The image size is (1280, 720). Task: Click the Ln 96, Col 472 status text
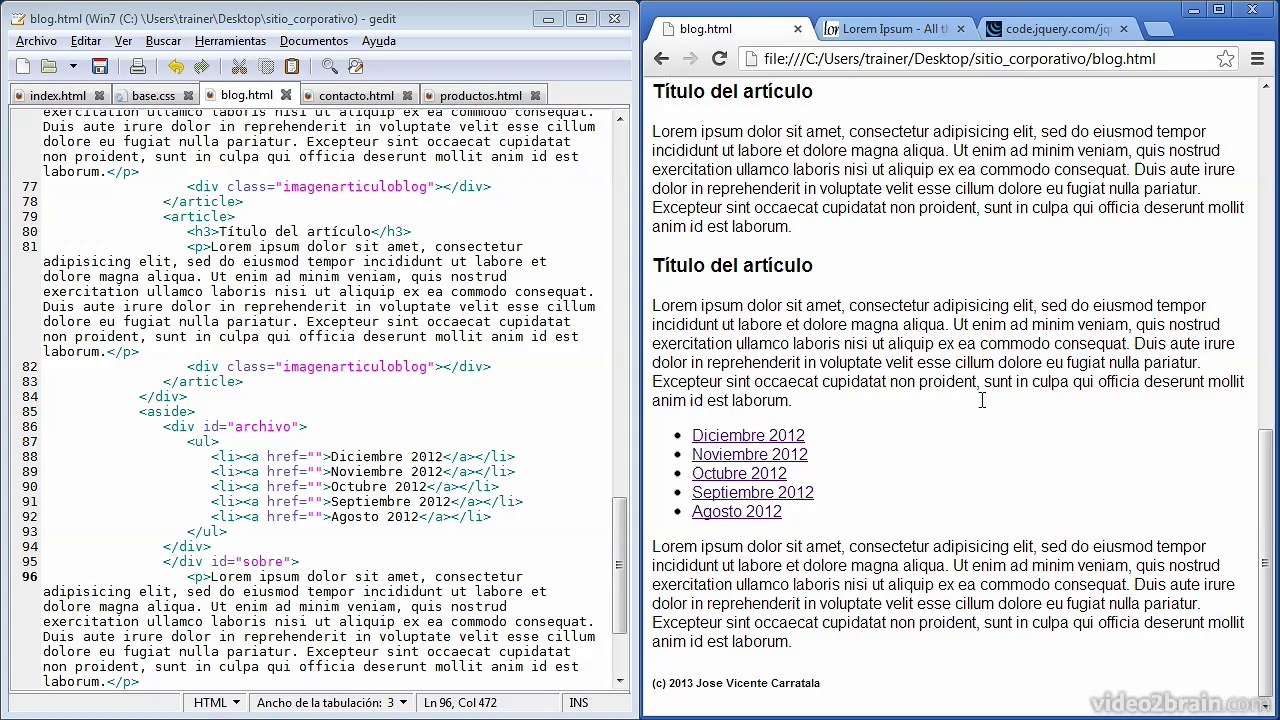pos(460,703)
